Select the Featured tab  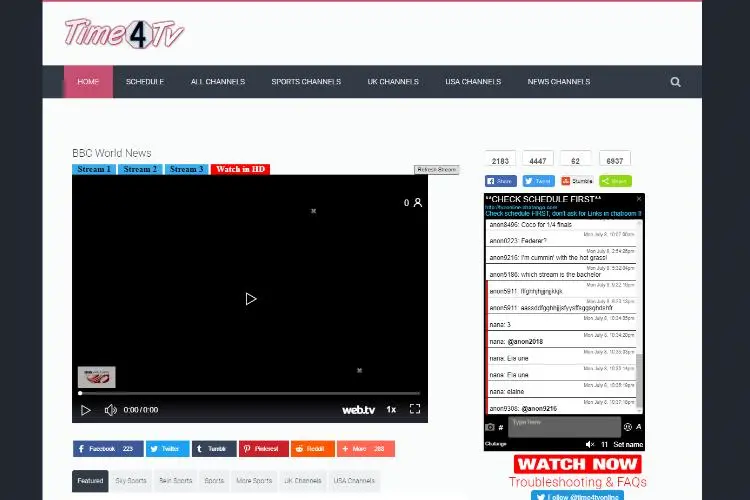pyautogui.click(x=90, y=481)
